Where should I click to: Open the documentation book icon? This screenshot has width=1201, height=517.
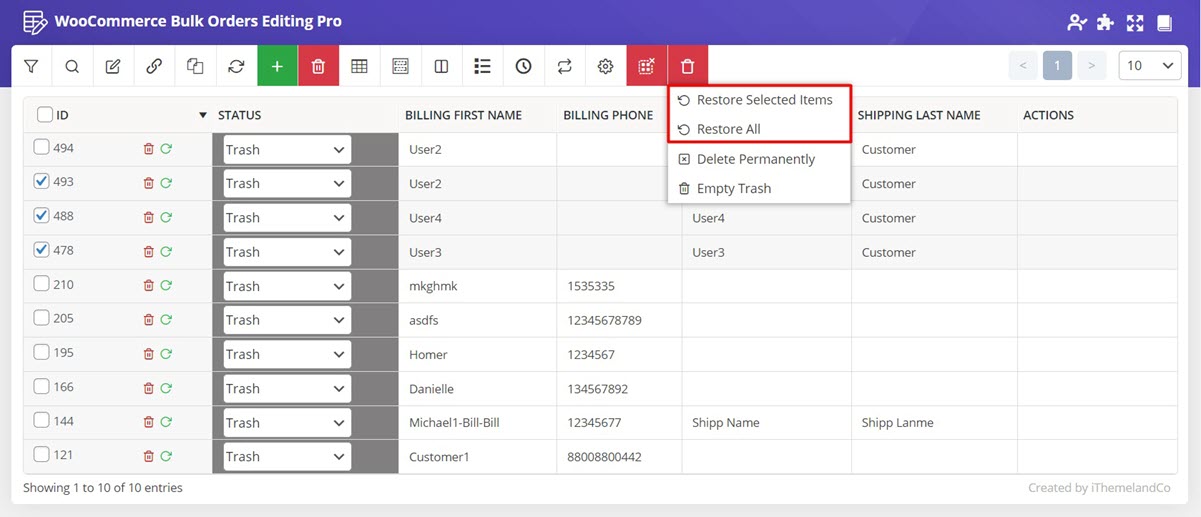pos(1164,22)
